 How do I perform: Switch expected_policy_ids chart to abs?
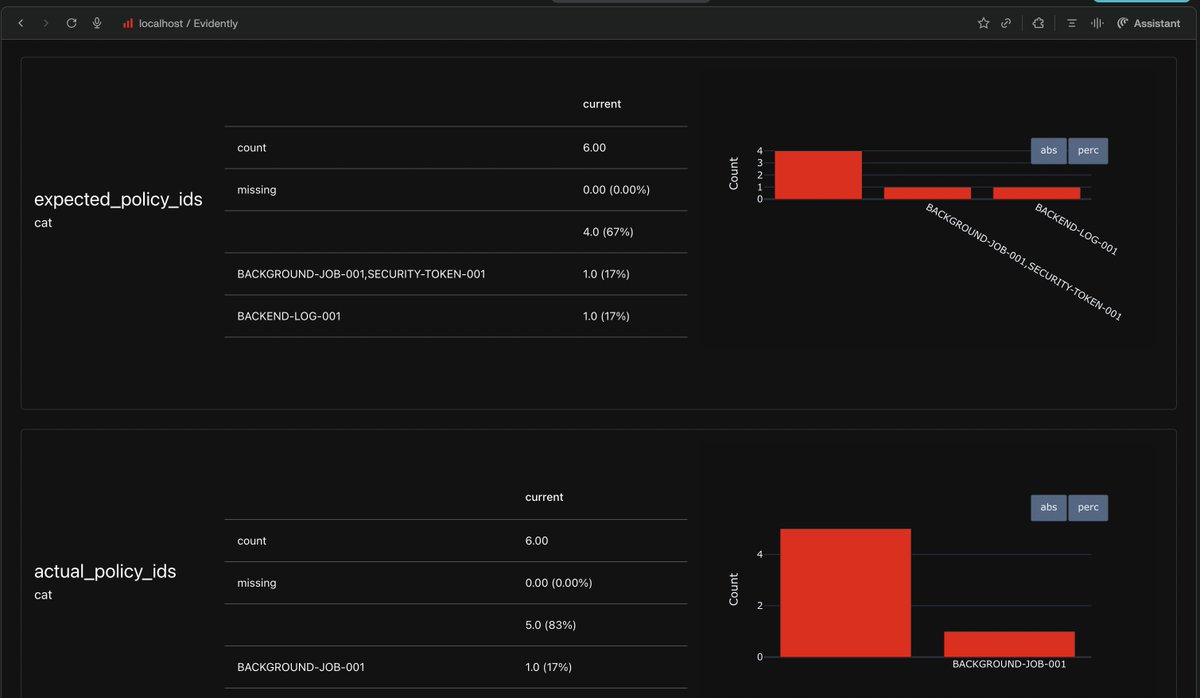point(1048,150)
